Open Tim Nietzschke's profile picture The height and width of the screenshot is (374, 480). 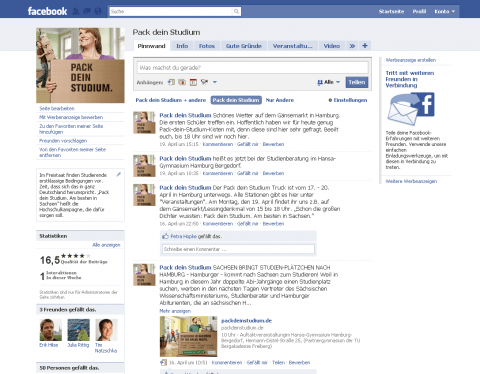pos(106,330)
